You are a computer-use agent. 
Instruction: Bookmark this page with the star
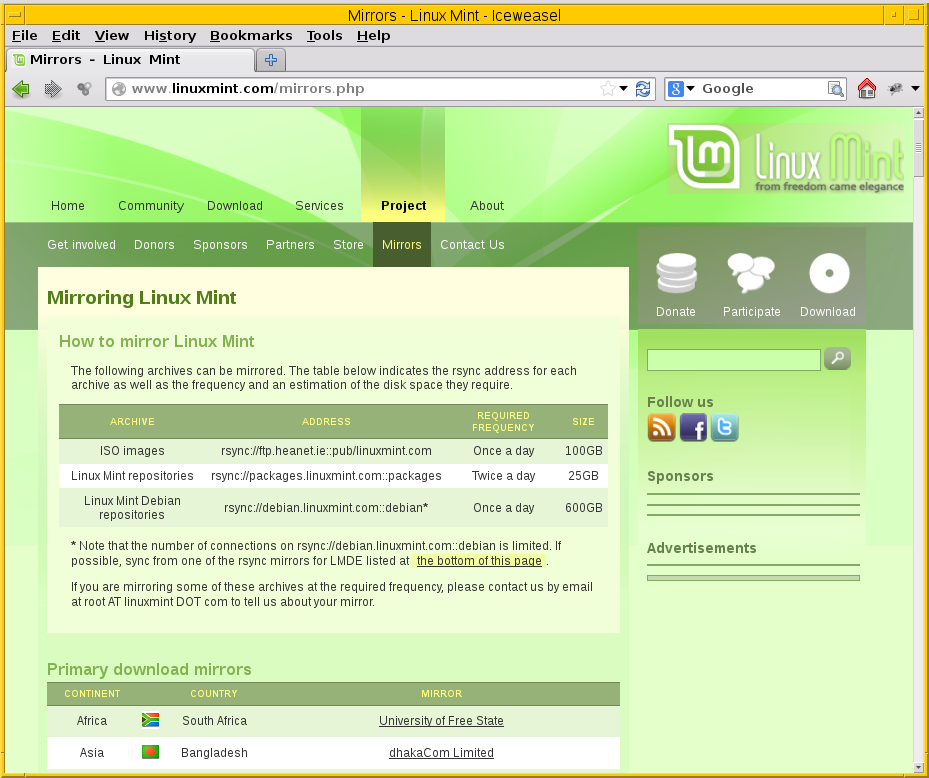click(x=609, y=88)
